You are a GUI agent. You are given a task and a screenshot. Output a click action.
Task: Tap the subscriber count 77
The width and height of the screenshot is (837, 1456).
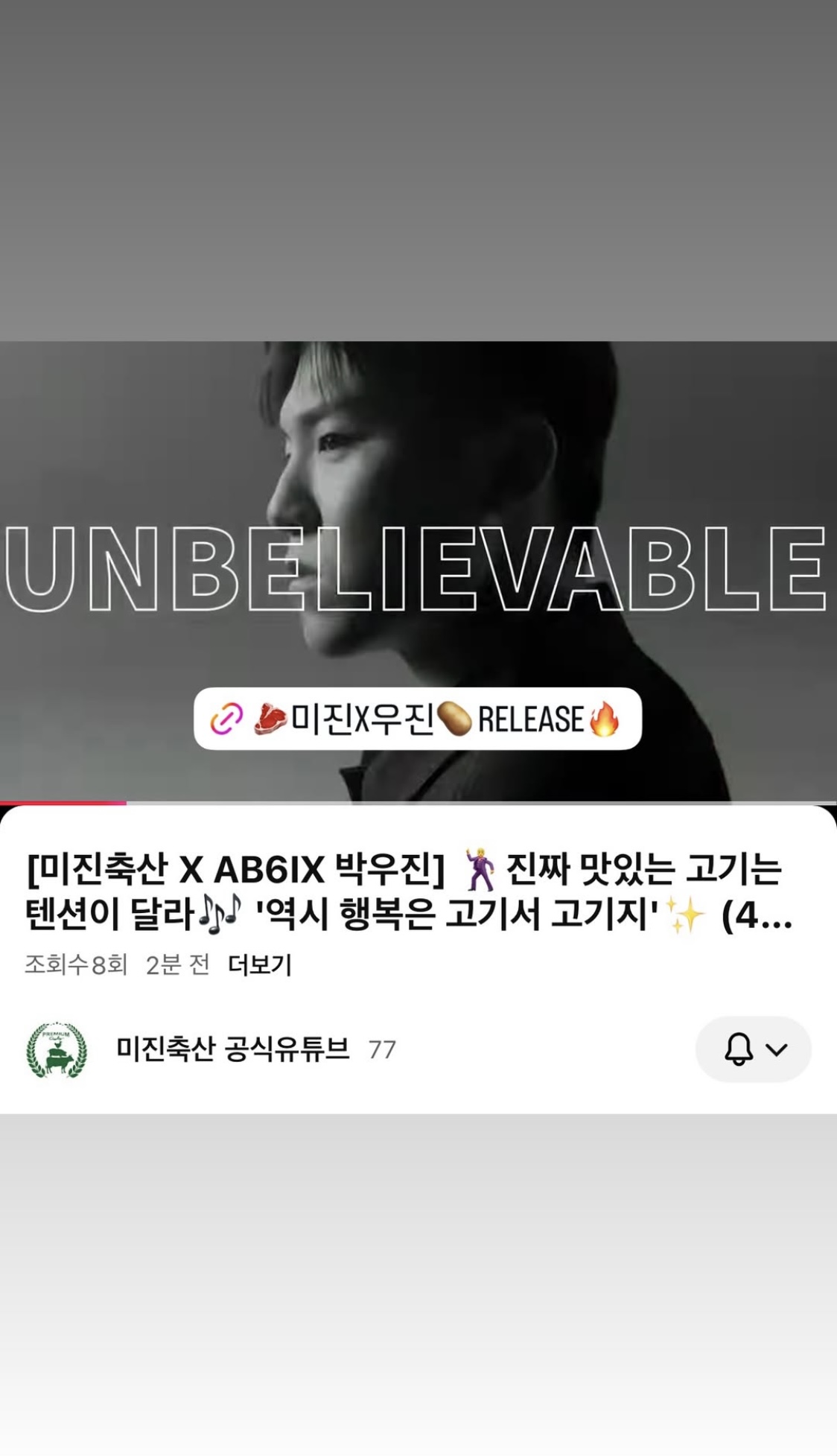[382, 1049]
